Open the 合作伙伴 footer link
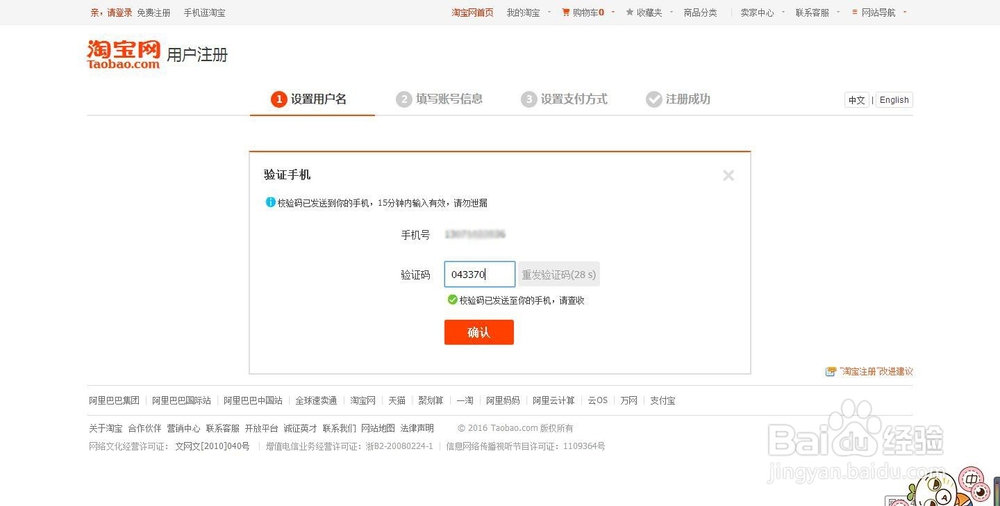The height and width of the screenshot is (506, 1000). (145, 428)
